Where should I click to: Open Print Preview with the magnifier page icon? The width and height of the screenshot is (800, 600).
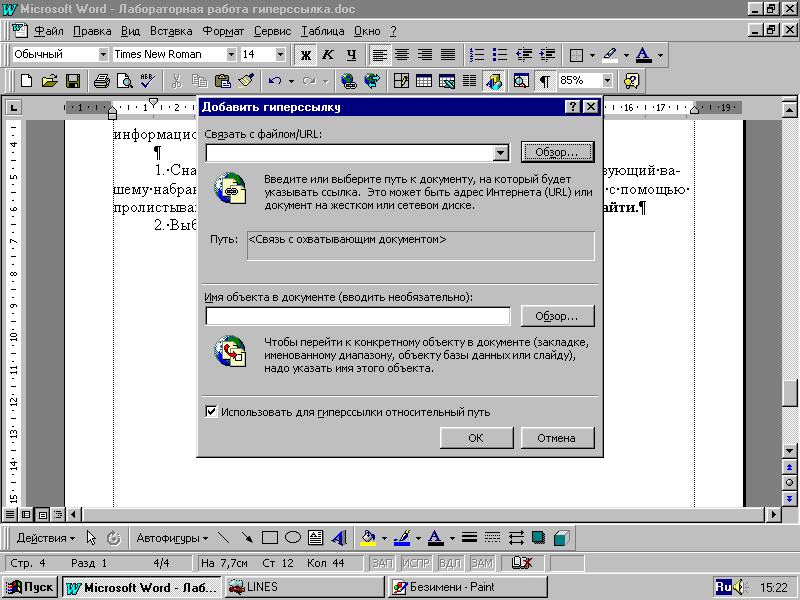pyautogui.click(x=124, y=81)
